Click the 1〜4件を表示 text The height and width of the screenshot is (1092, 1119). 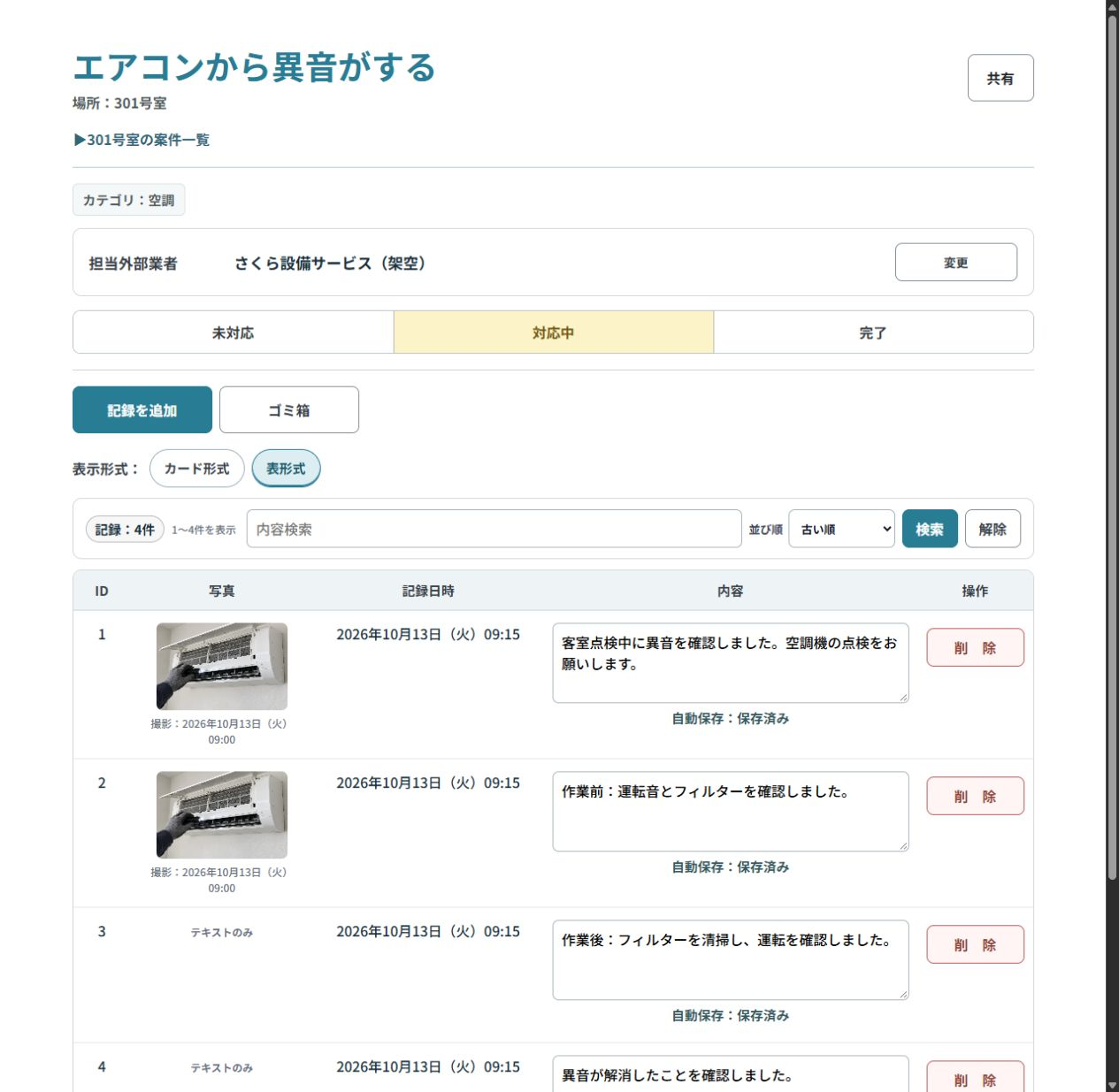(203, 530)
